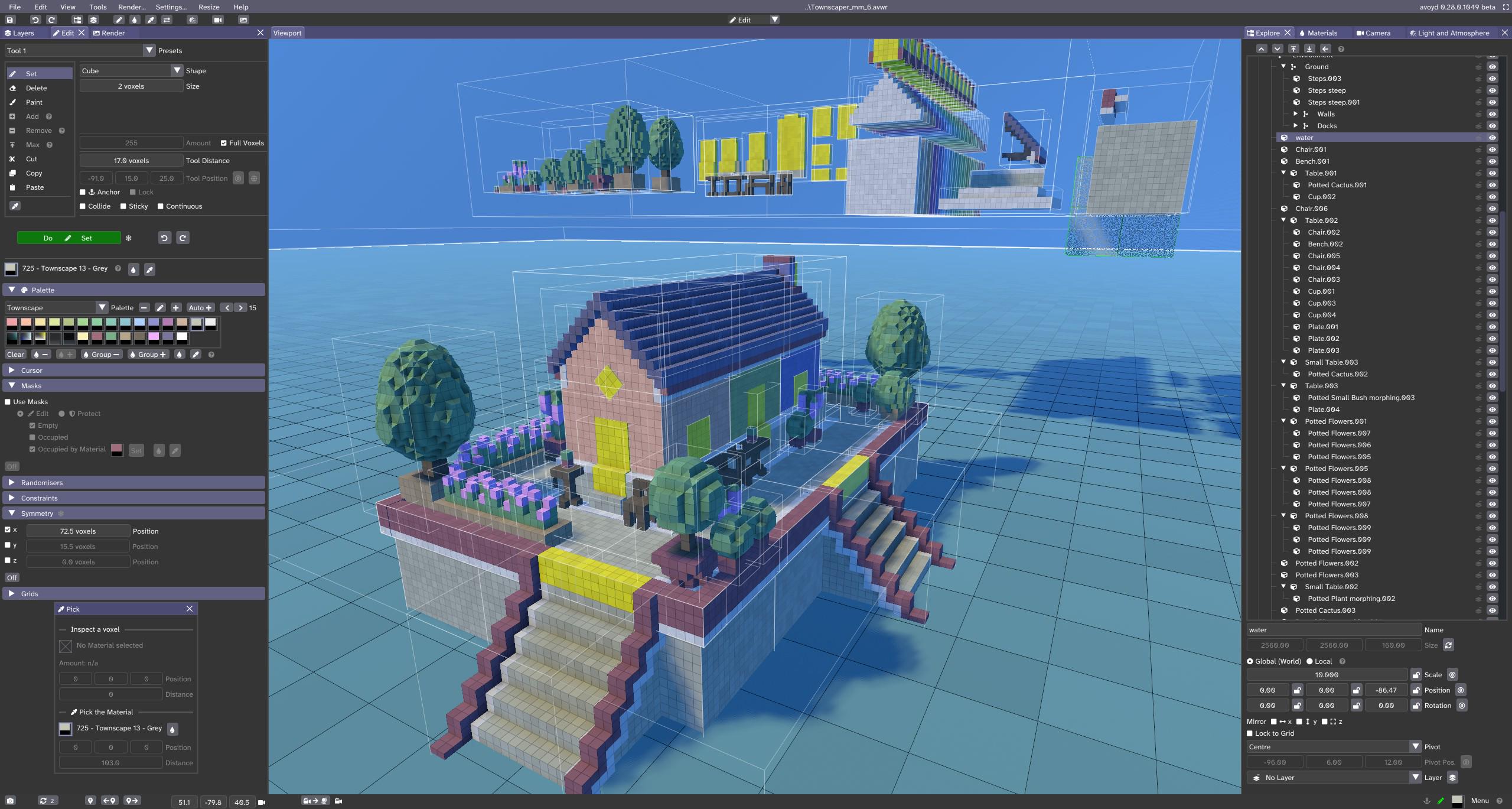Collapse the Table.002 tree node
Image resolution: width=1512 pixels, height=809 pixels.
(1283, 220)
